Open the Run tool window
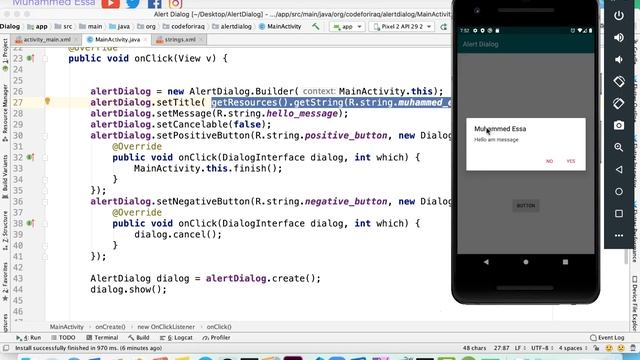This screenshot has height=360, width=640. (x=29, y=338)
